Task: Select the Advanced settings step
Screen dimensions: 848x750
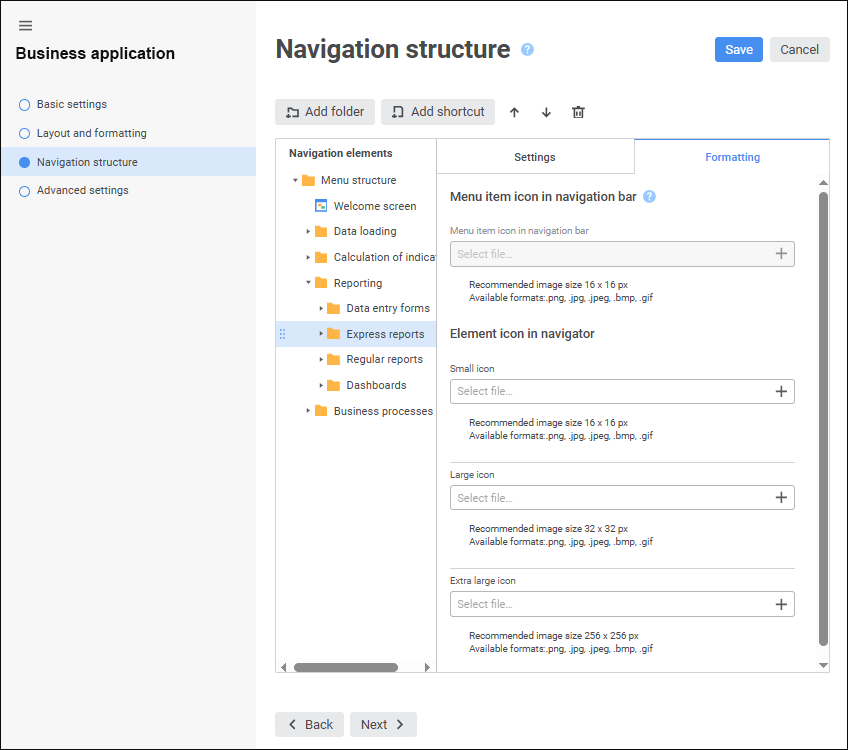Action: coord(82,191)
